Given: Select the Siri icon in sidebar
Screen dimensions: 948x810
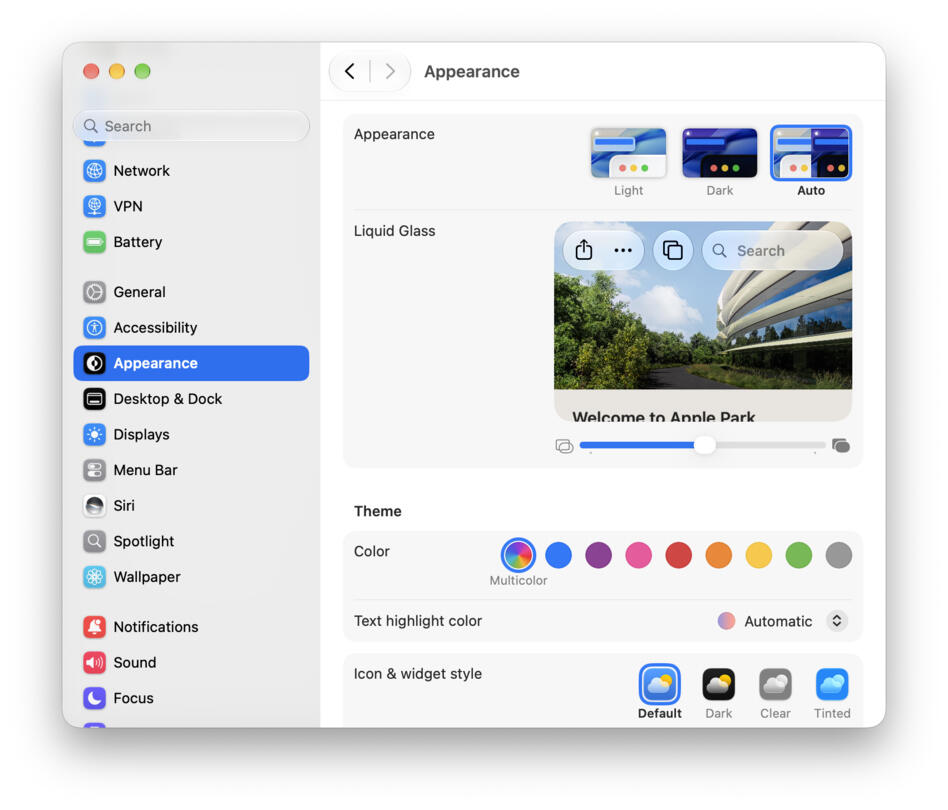Looking at the screenshot, I should (x=94, y=505).
